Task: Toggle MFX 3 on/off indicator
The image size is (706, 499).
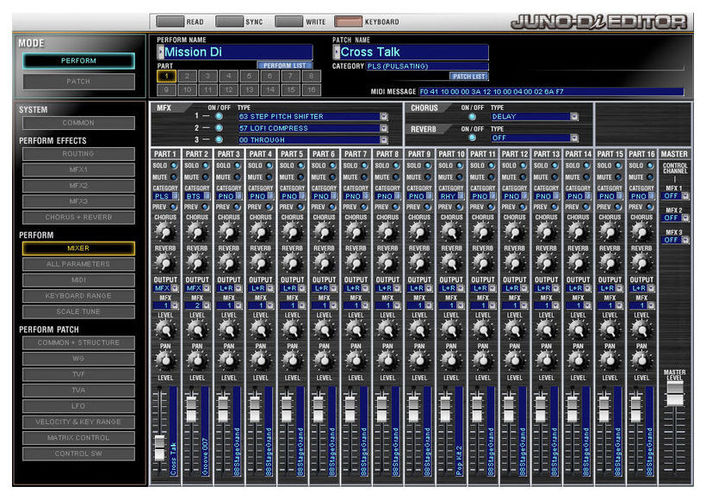Action: coord(219,140)
